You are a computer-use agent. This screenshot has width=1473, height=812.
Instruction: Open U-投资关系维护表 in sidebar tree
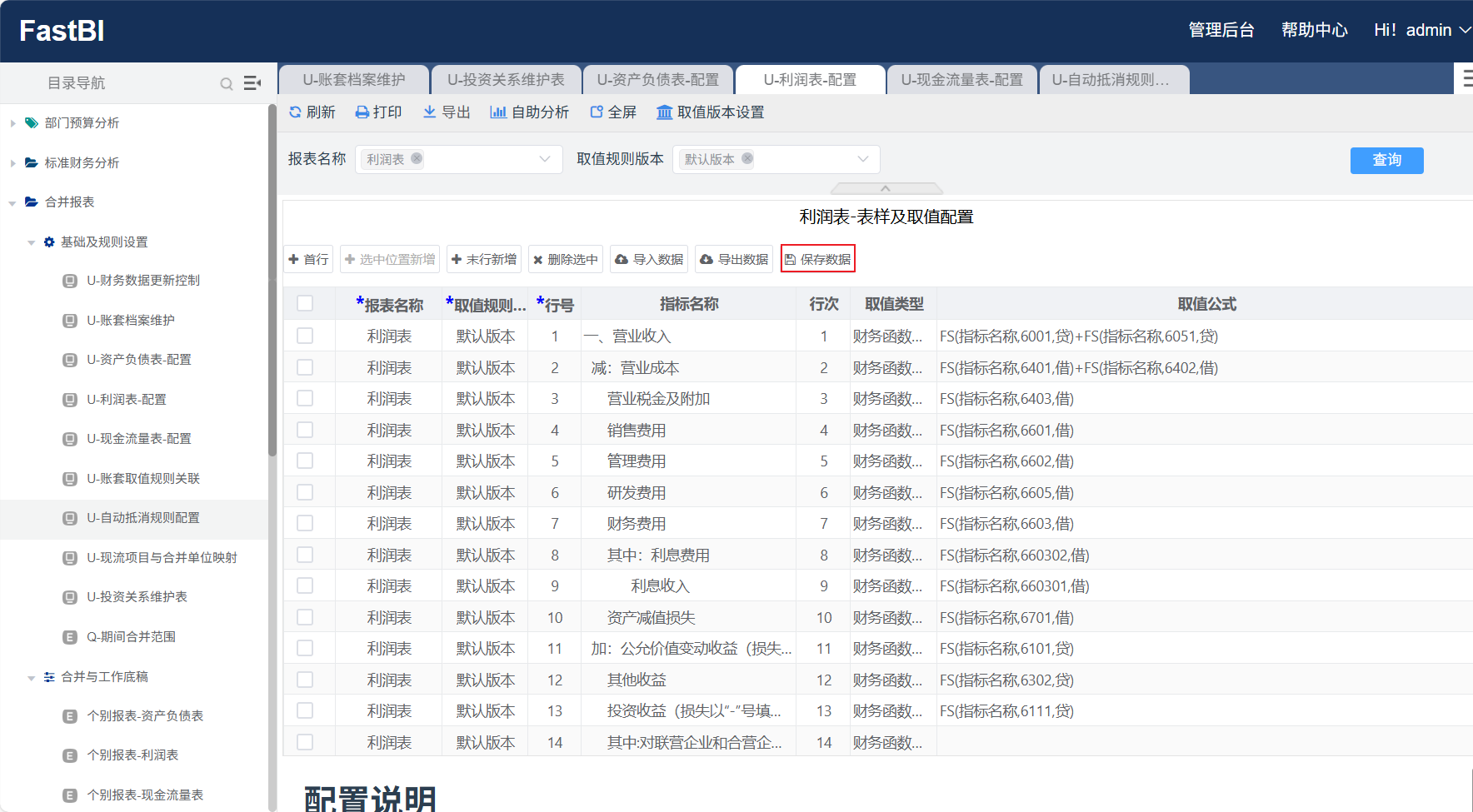(137, 597)
